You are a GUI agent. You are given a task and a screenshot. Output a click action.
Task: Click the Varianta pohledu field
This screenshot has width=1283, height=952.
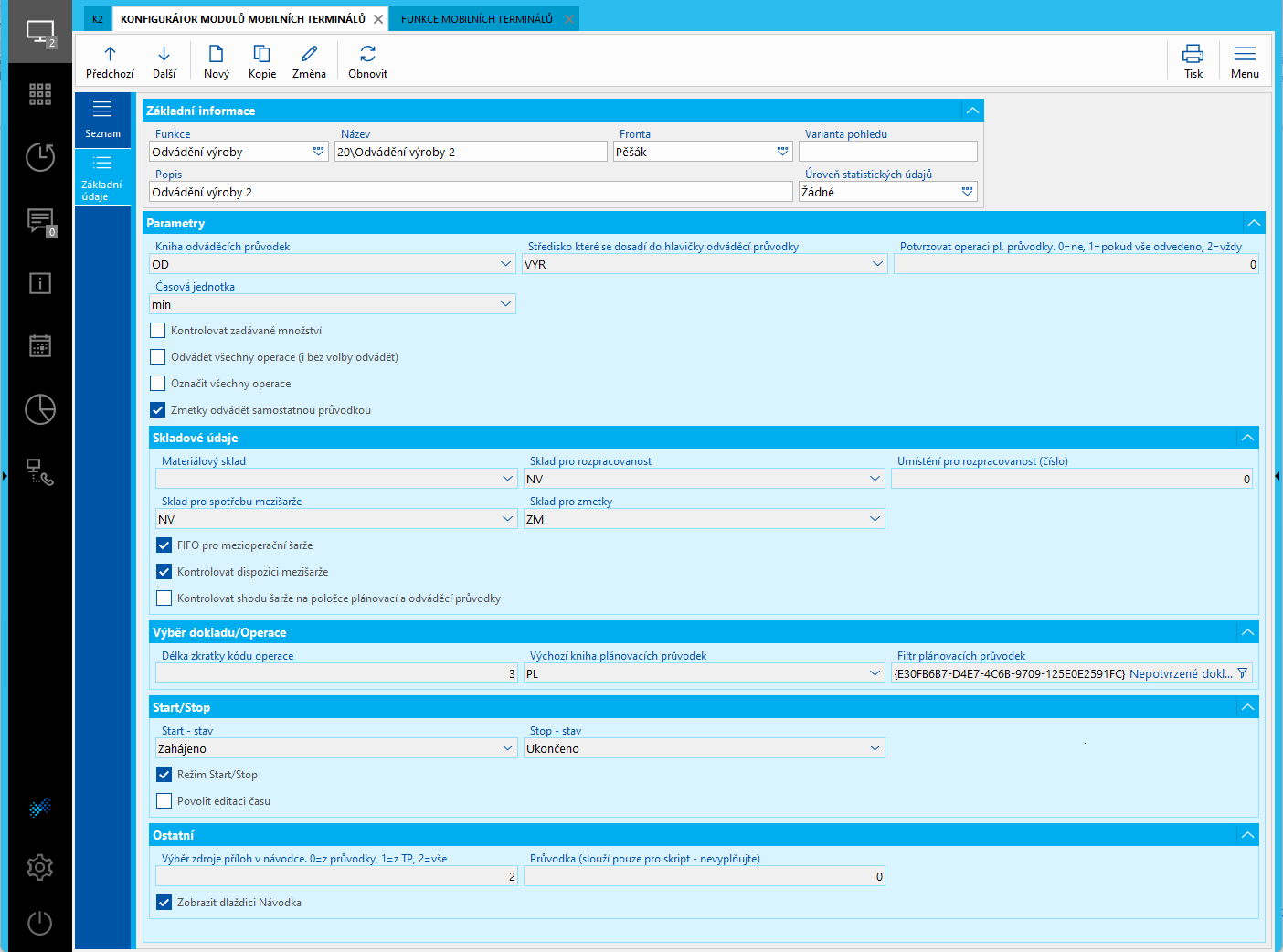point(888,152)
